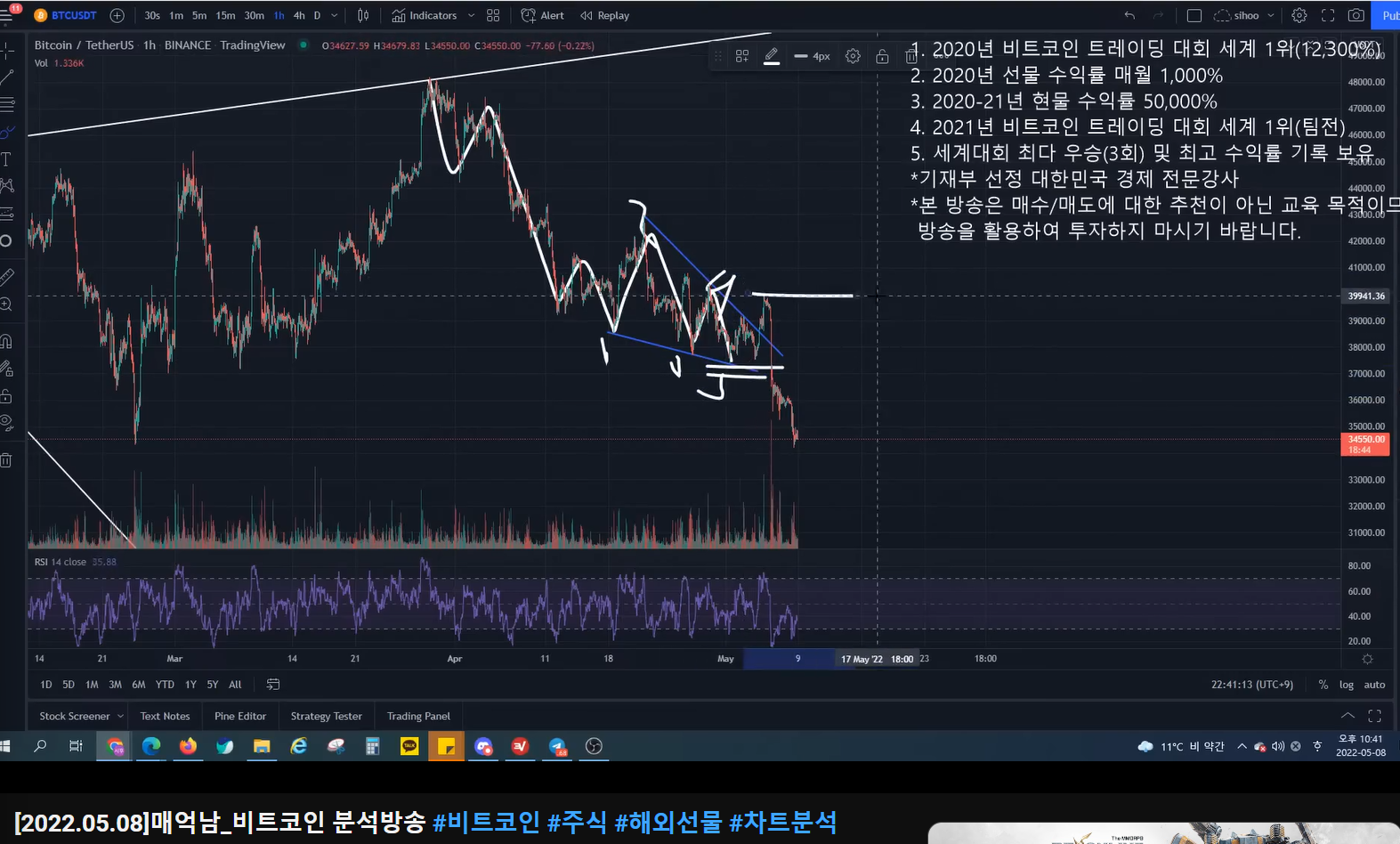
Task: Select the trend line tool
Action: tap(7, 77)
